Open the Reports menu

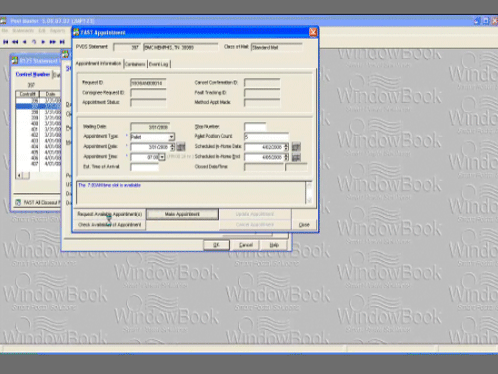[57, 31]
